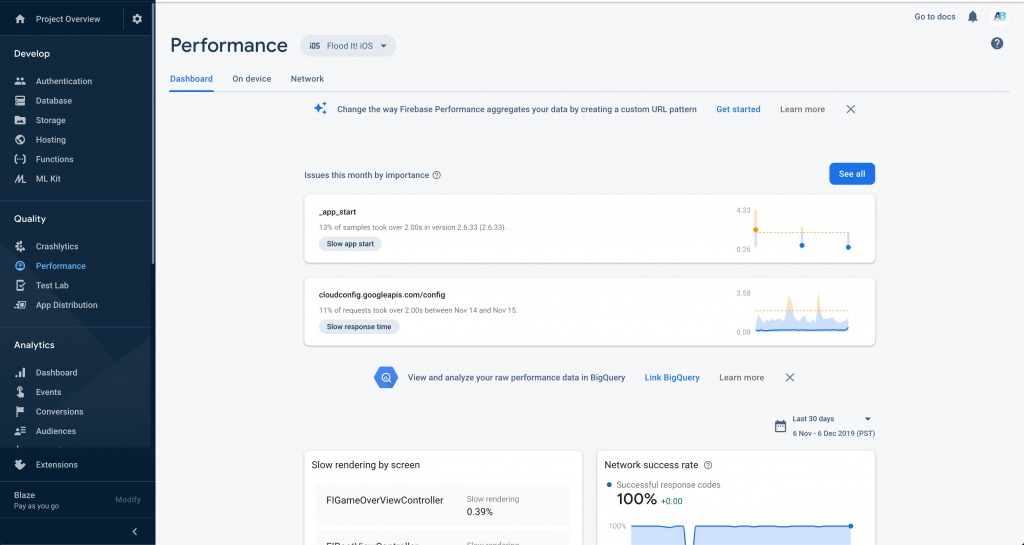Open Project Overview home icon

20,19
